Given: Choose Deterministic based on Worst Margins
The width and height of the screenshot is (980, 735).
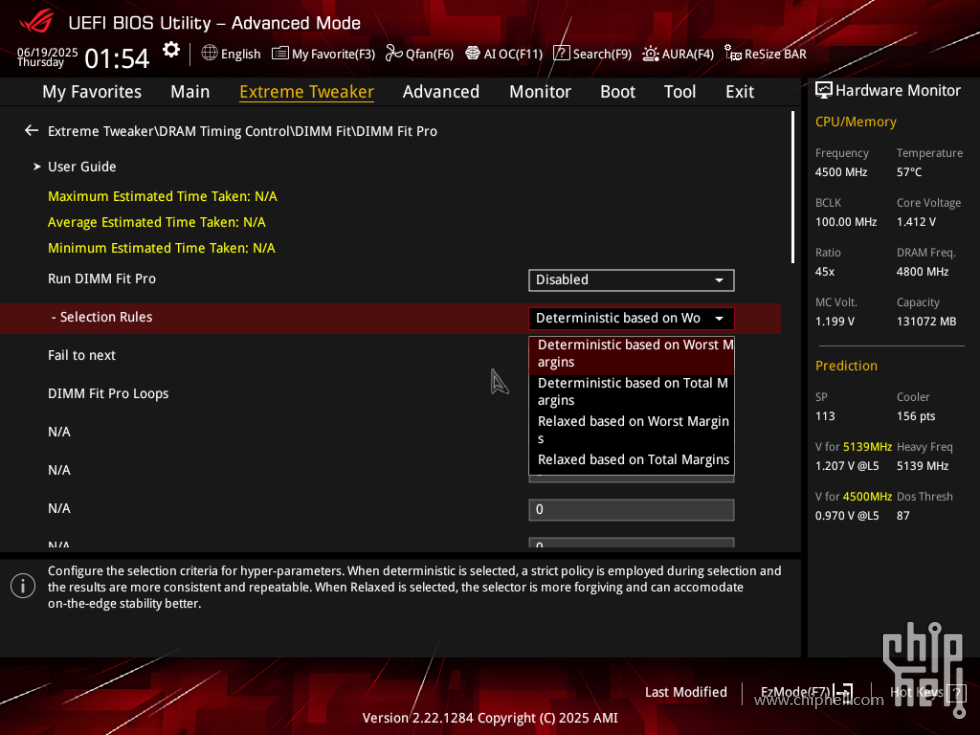Looking at the screenshot, I should [631, 354].
